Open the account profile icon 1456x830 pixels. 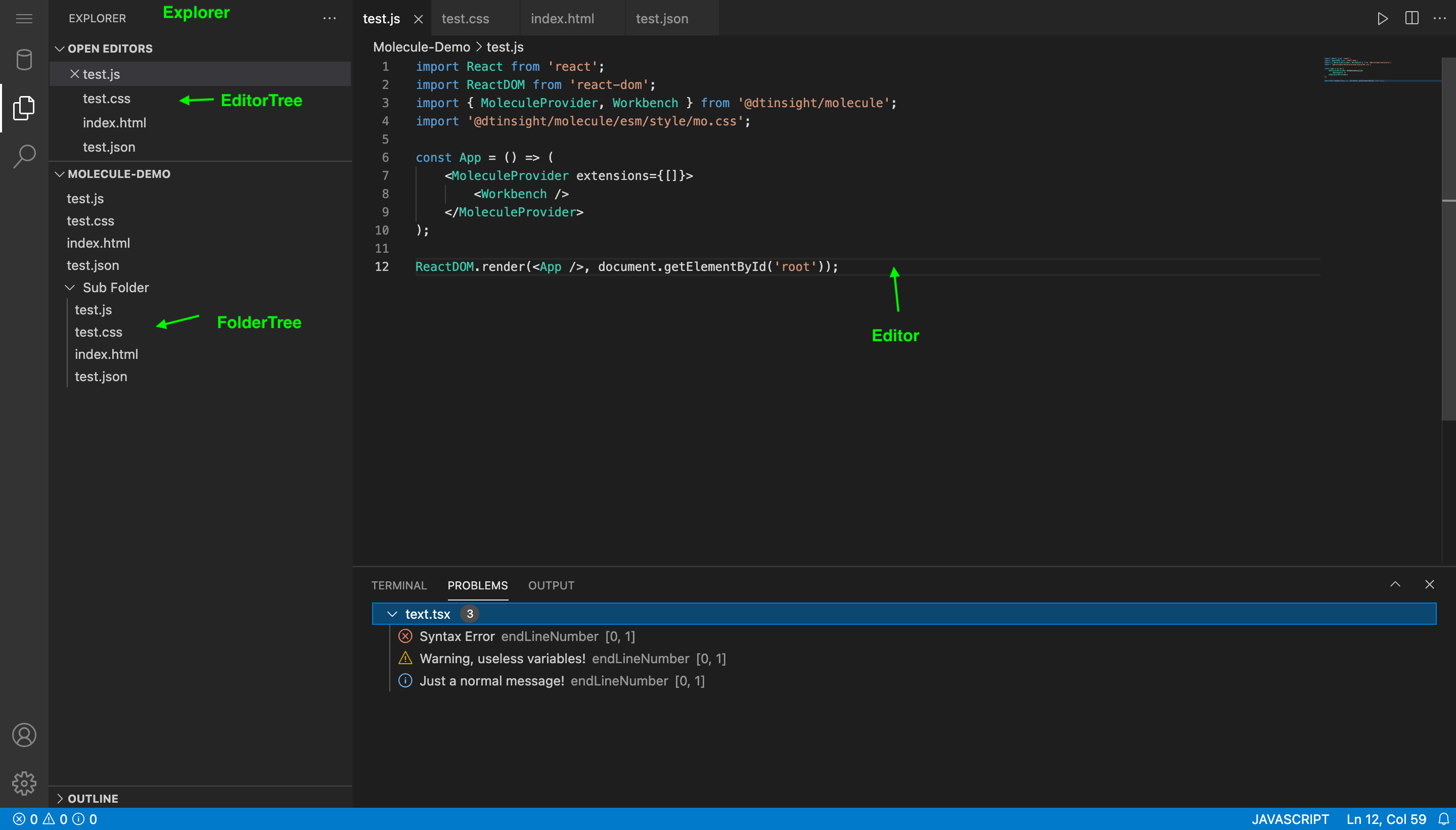[x=24, y=735]
